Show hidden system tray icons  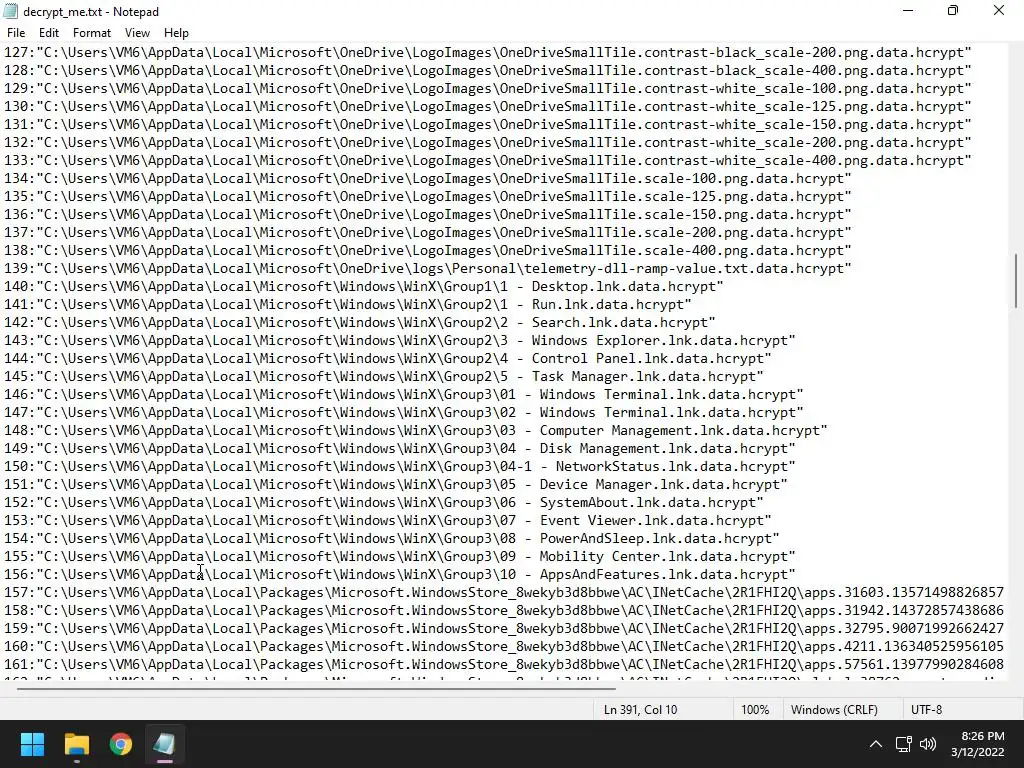click(x=876, y=744)
